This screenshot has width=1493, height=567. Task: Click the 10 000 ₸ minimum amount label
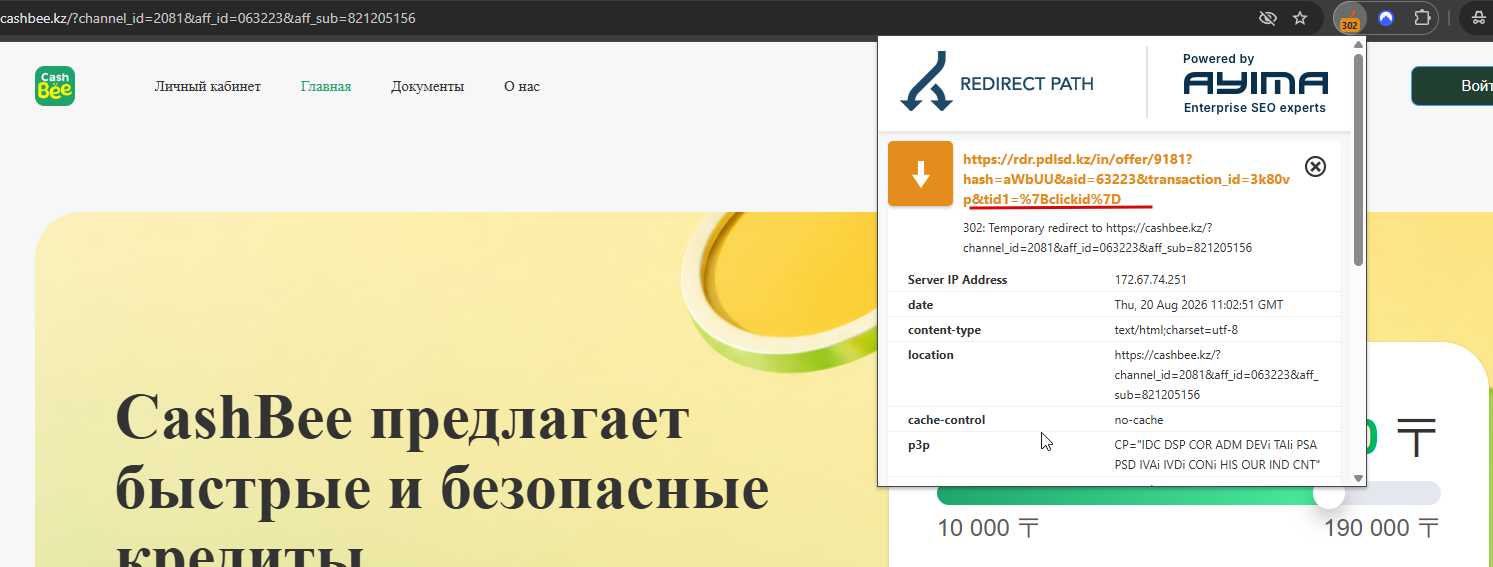pos(989,529)
